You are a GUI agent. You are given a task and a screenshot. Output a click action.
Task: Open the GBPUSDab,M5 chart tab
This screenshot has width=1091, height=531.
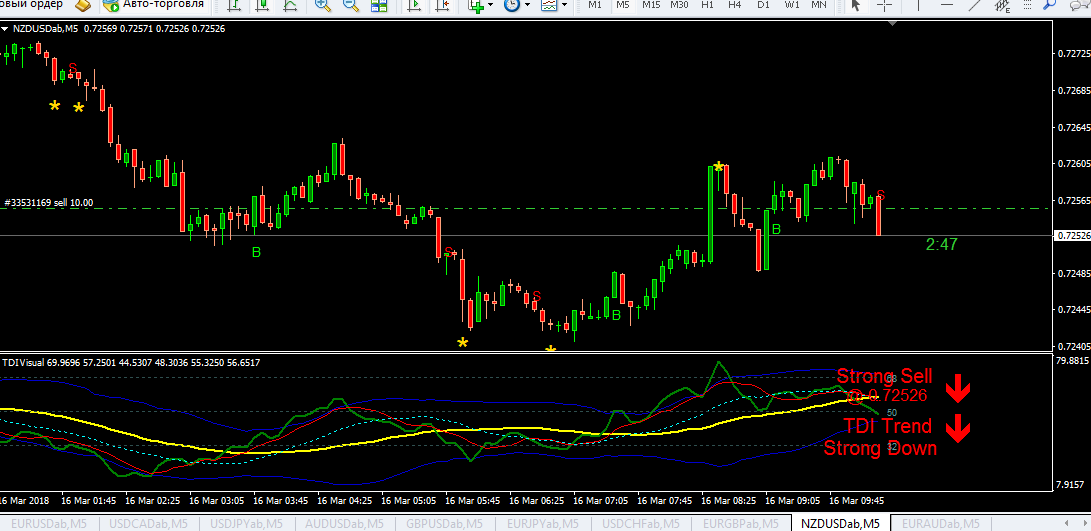click(x=445, y=523)
